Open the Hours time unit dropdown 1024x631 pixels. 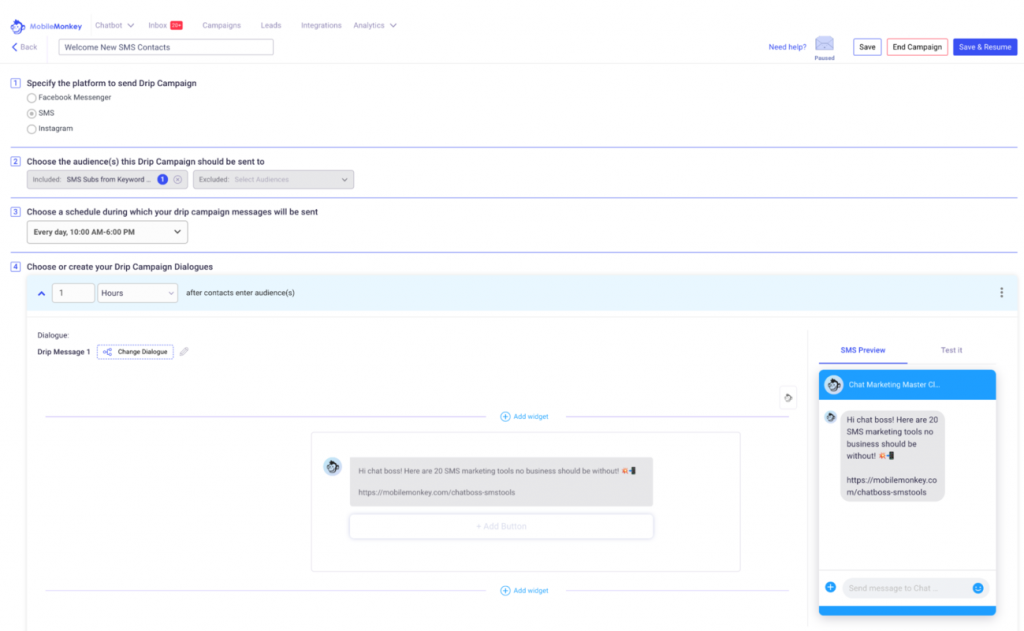pos(137,293)
